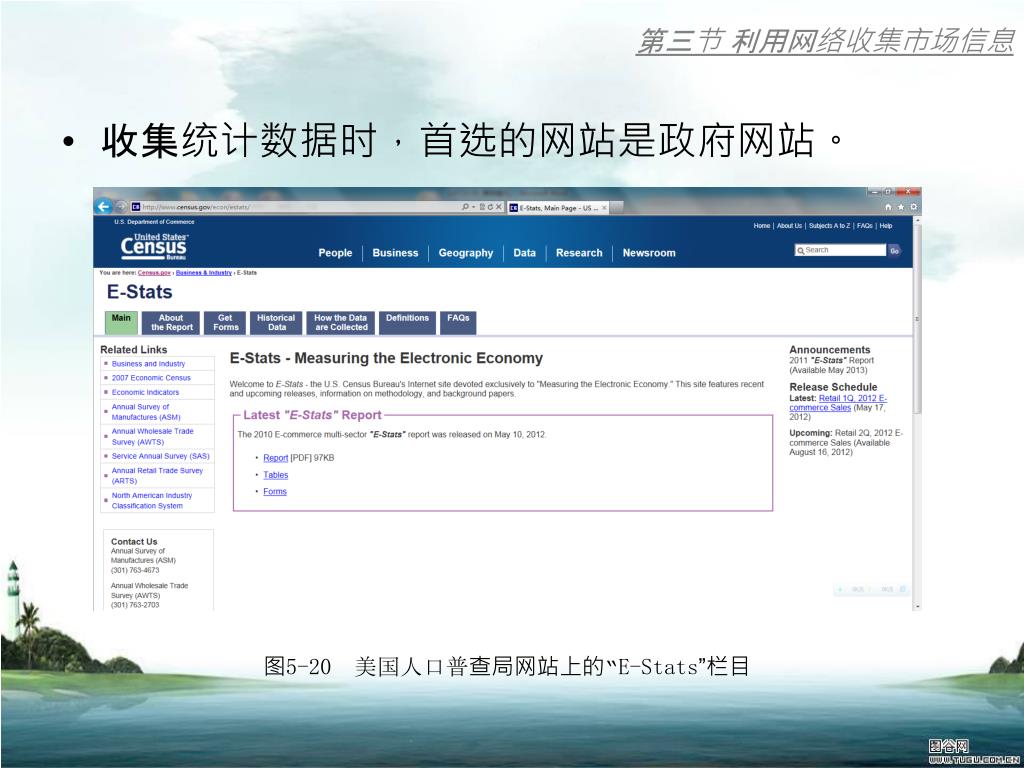Viewport: 1024px width, 768px height.
Task: Open the Report PDF link
Action: (x=275, y=458)
